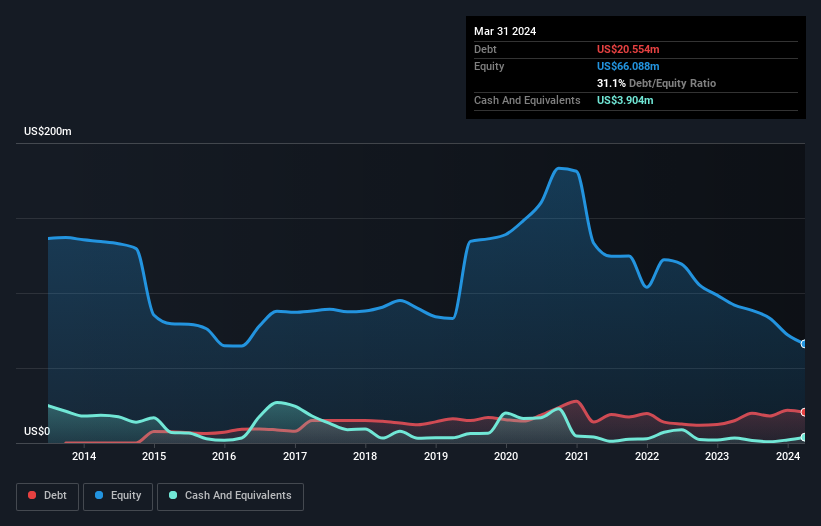Toggle Cash And Equivalents legend series
Screen dimensions: 821x526
[x=230, y=496]
